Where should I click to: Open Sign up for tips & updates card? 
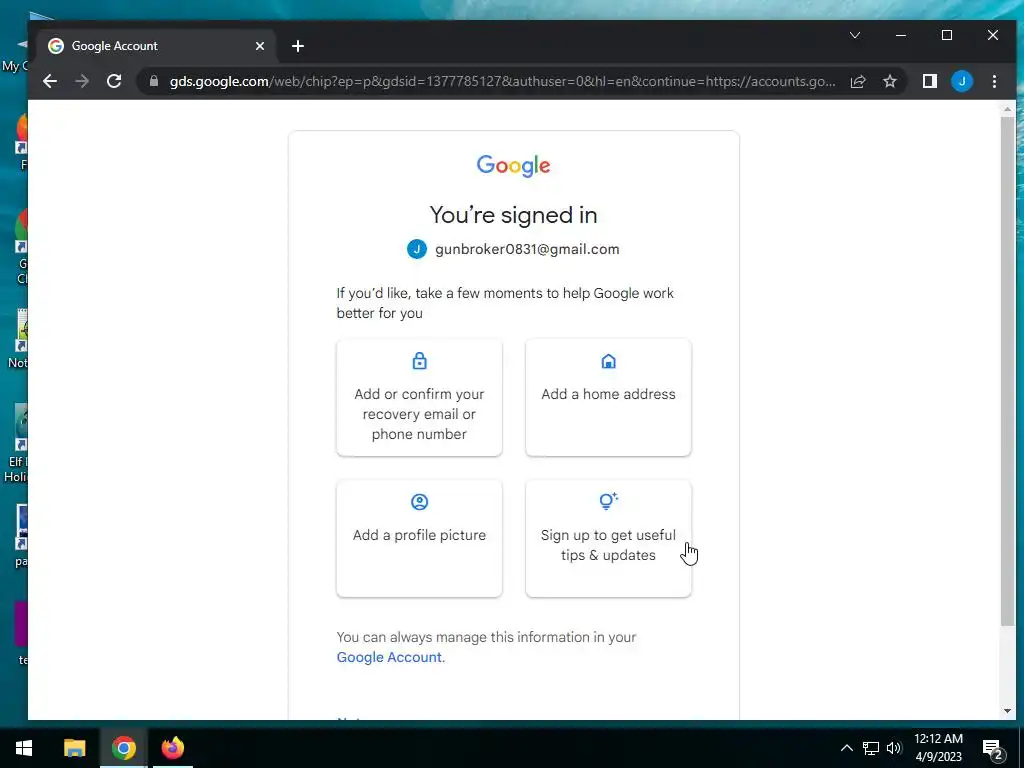[608, 538]
